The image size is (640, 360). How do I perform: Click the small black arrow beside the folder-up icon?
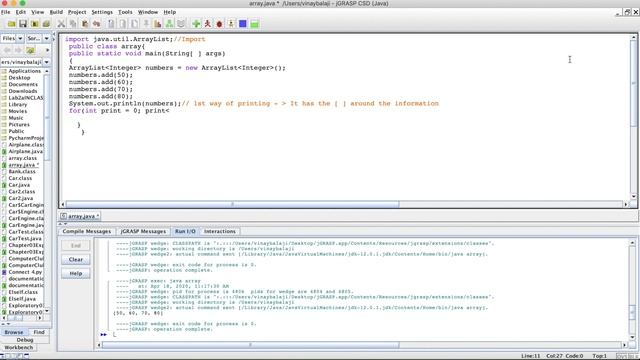(47, 50)
